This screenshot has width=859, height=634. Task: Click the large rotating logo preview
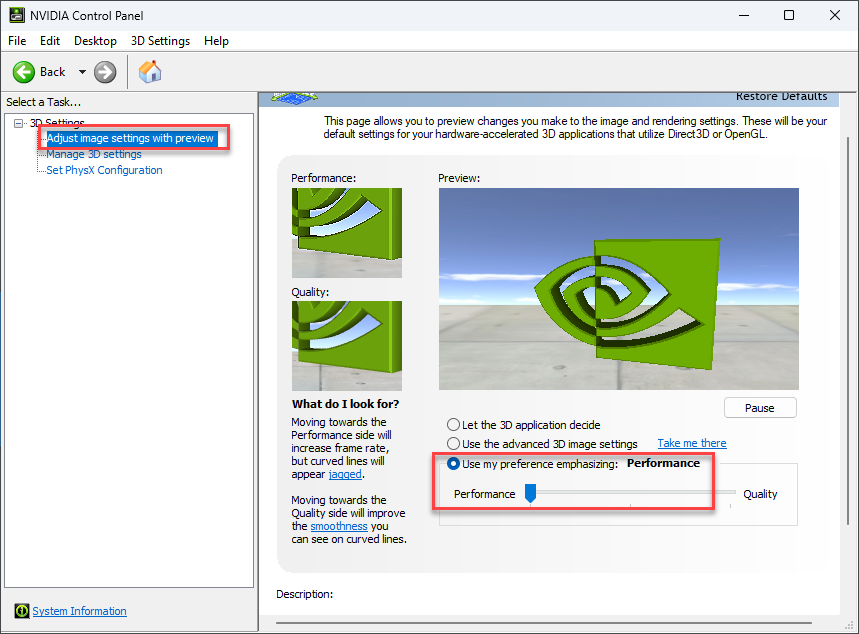(x=619, y=289)
